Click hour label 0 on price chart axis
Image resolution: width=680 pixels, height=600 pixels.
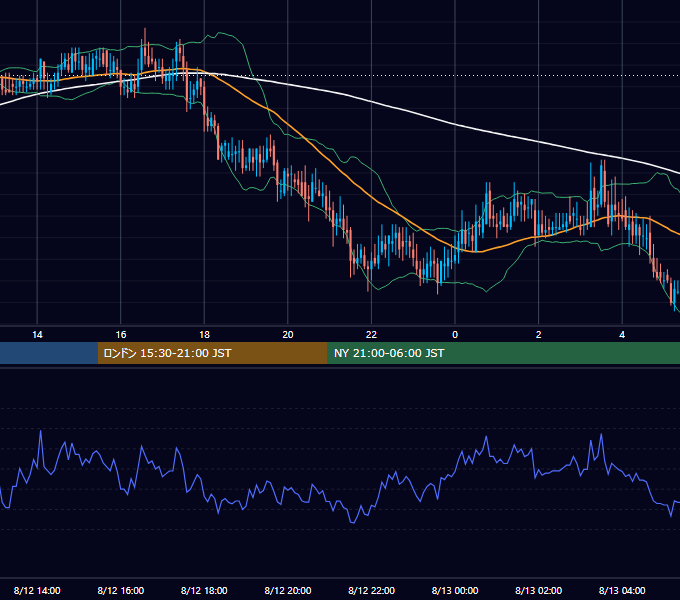[x=455, y=335]
